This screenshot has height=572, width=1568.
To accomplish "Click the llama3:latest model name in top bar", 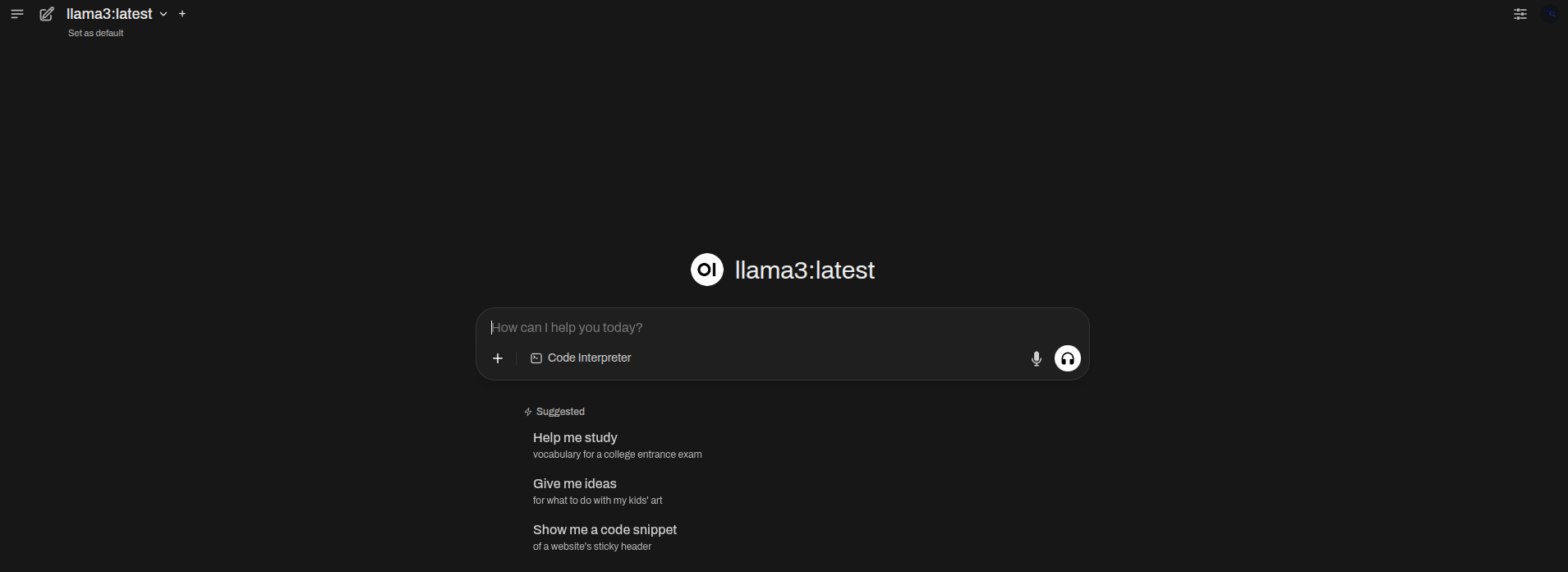I will tap(109, 14).
